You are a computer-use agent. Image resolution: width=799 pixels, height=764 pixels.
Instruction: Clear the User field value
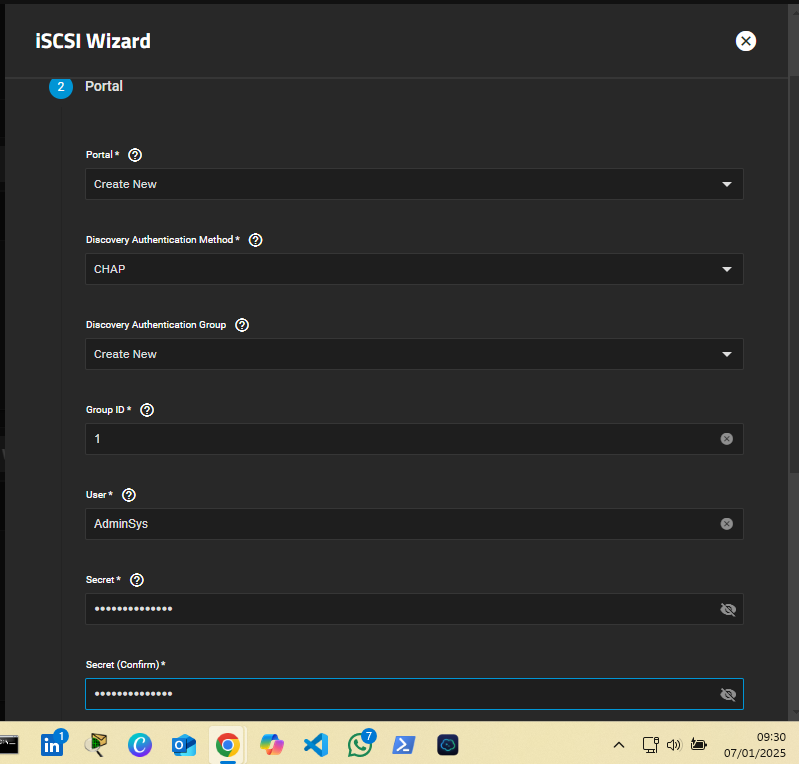(x=727, y=524)
